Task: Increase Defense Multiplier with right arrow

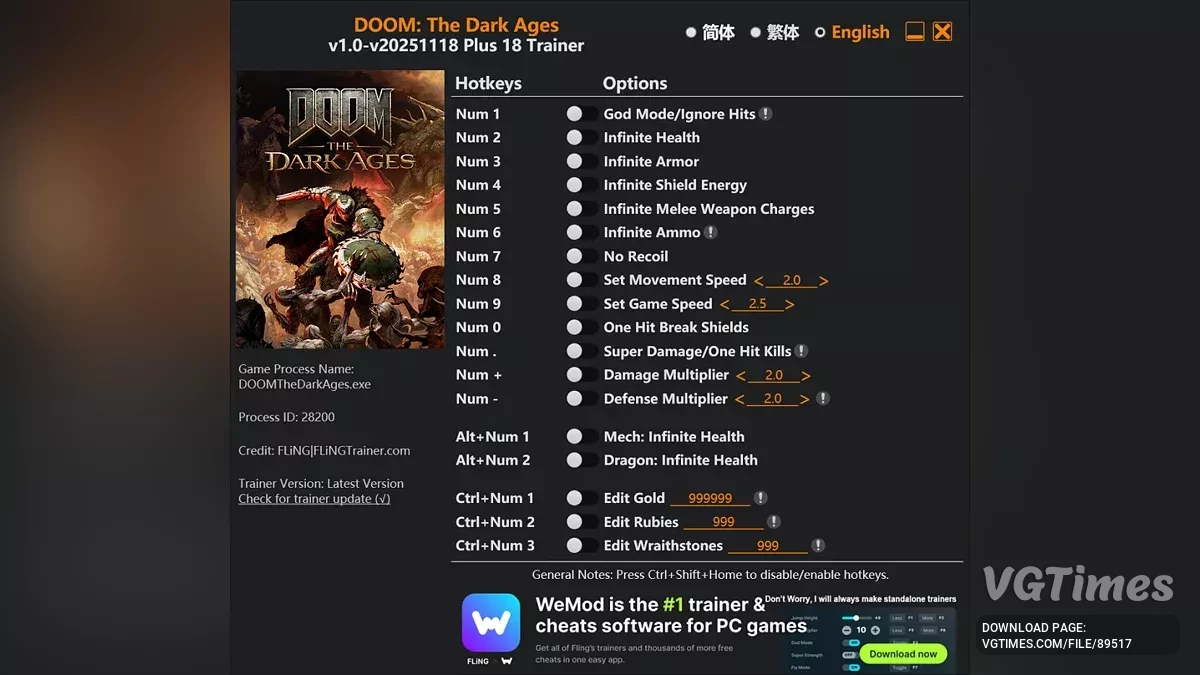Action: [x=805, y=399]
